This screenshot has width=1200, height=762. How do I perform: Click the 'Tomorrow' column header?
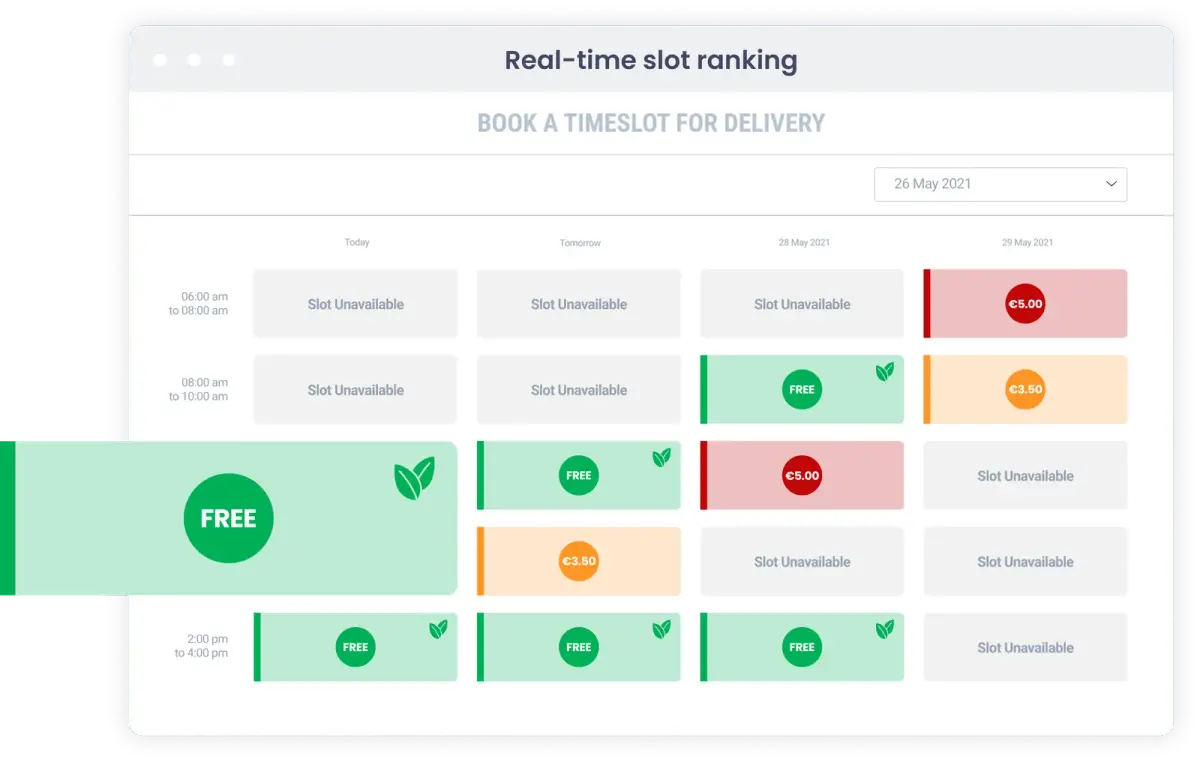point(580,243)
